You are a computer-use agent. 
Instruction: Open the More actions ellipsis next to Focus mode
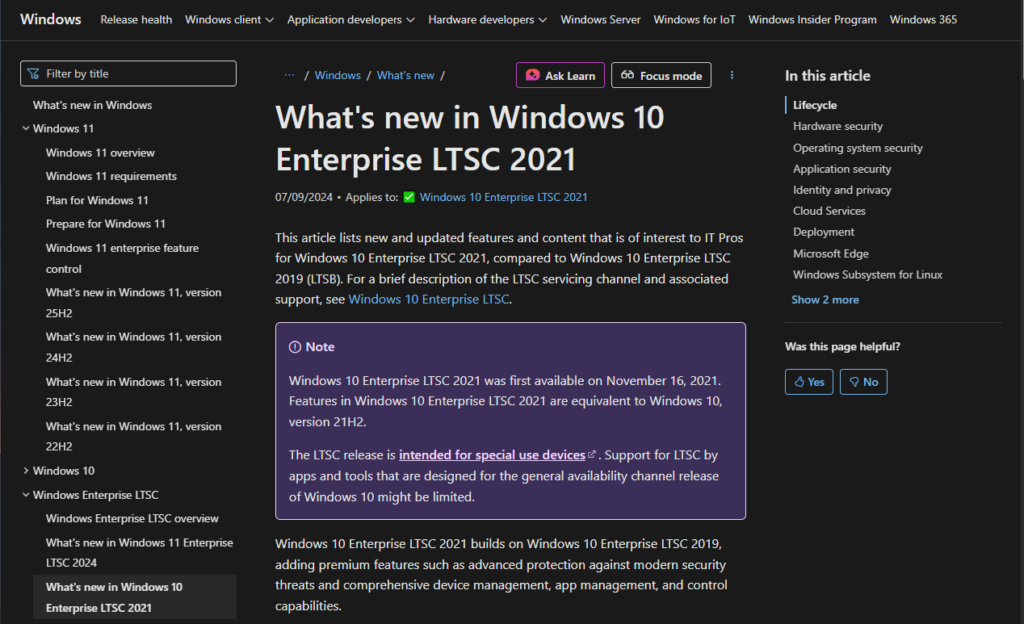[x=732, y=75]
